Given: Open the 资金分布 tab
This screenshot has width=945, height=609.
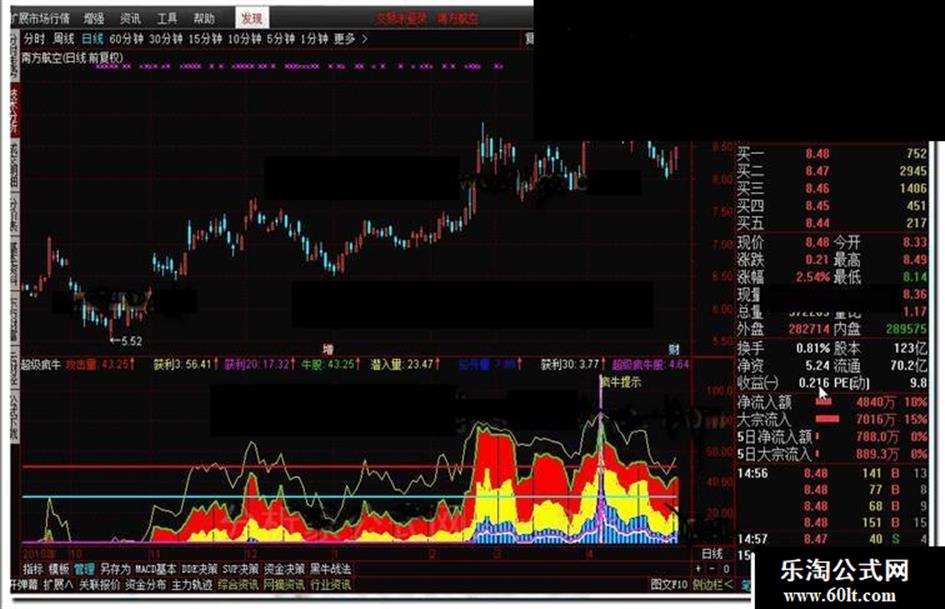Looking at the screenshot, I should click(145, 584).
